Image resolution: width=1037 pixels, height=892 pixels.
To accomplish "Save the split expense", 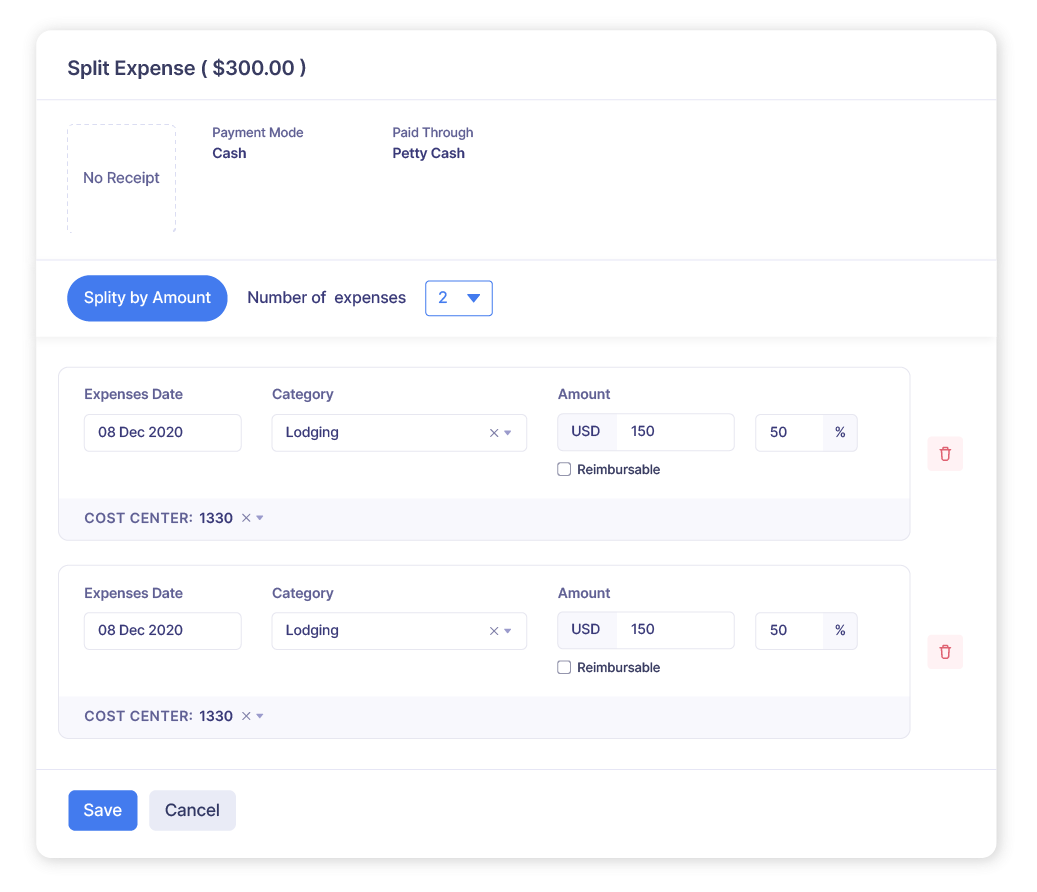I will (102, 810).
